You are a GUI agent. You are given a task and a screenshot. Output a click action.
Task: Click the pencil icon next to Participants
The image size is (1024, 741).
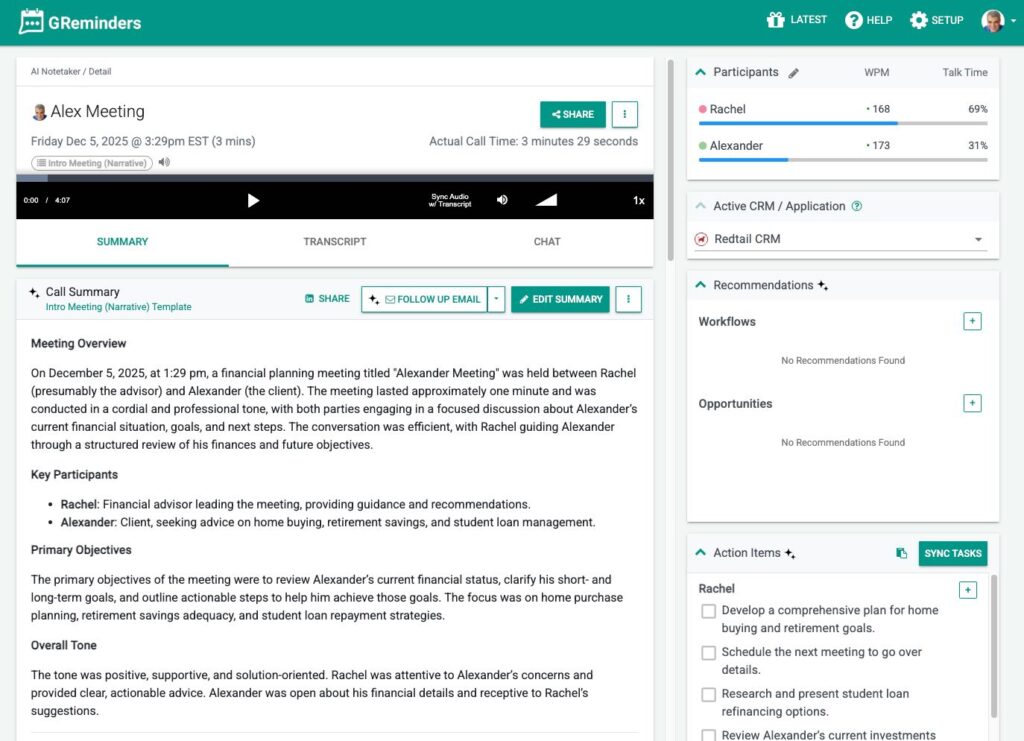click(794, 73)
